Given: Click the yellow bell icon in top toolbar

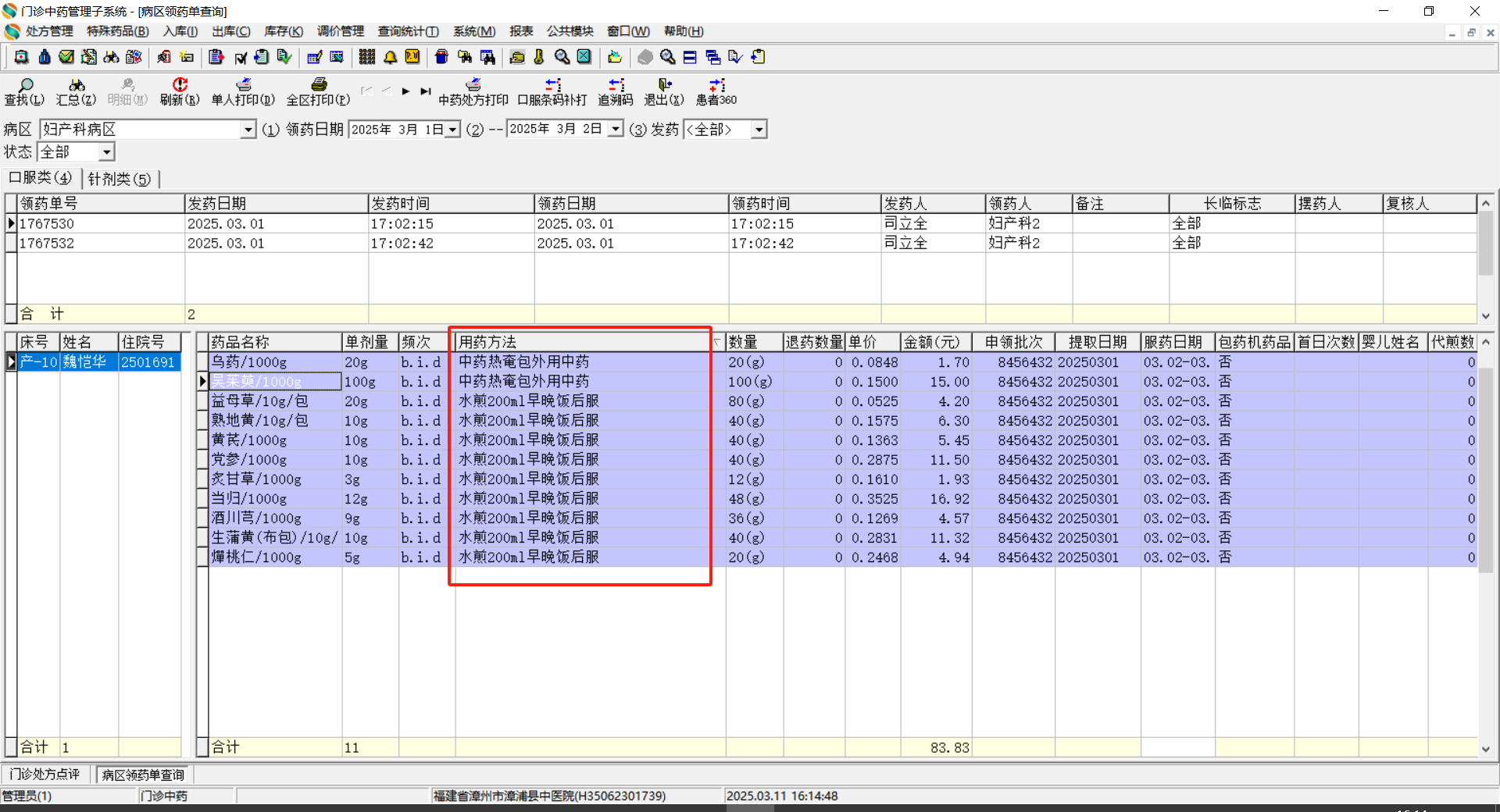Looking at the screenshot, I should pyautogui.click(x=390, y=57).
